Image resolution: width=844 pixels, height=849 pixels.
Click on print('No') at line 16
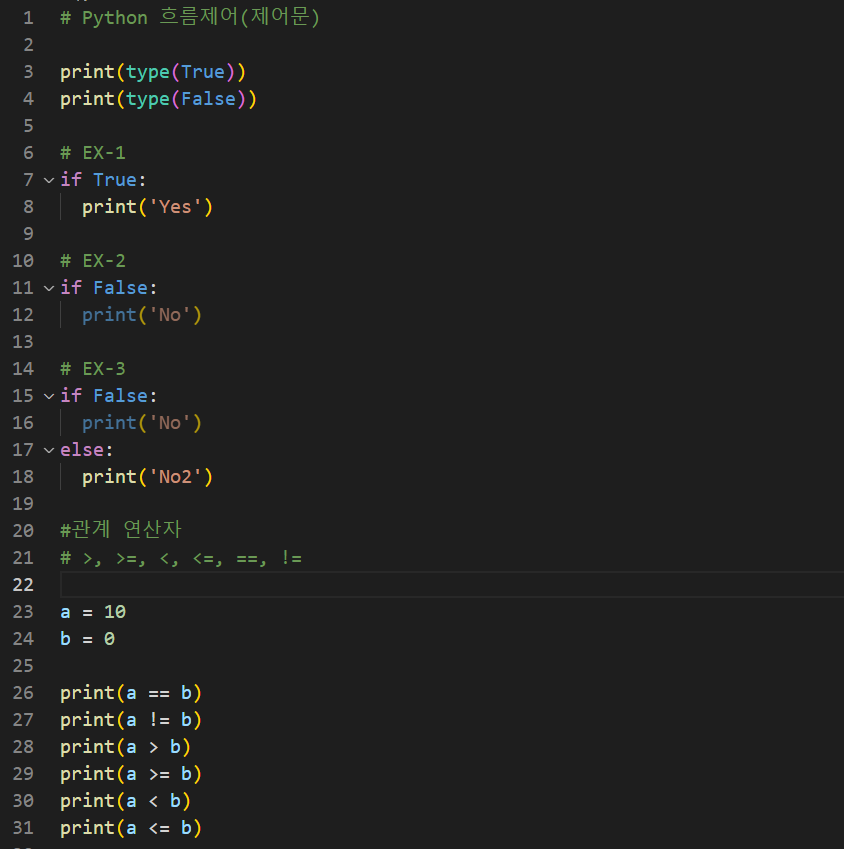pos(142,423)
